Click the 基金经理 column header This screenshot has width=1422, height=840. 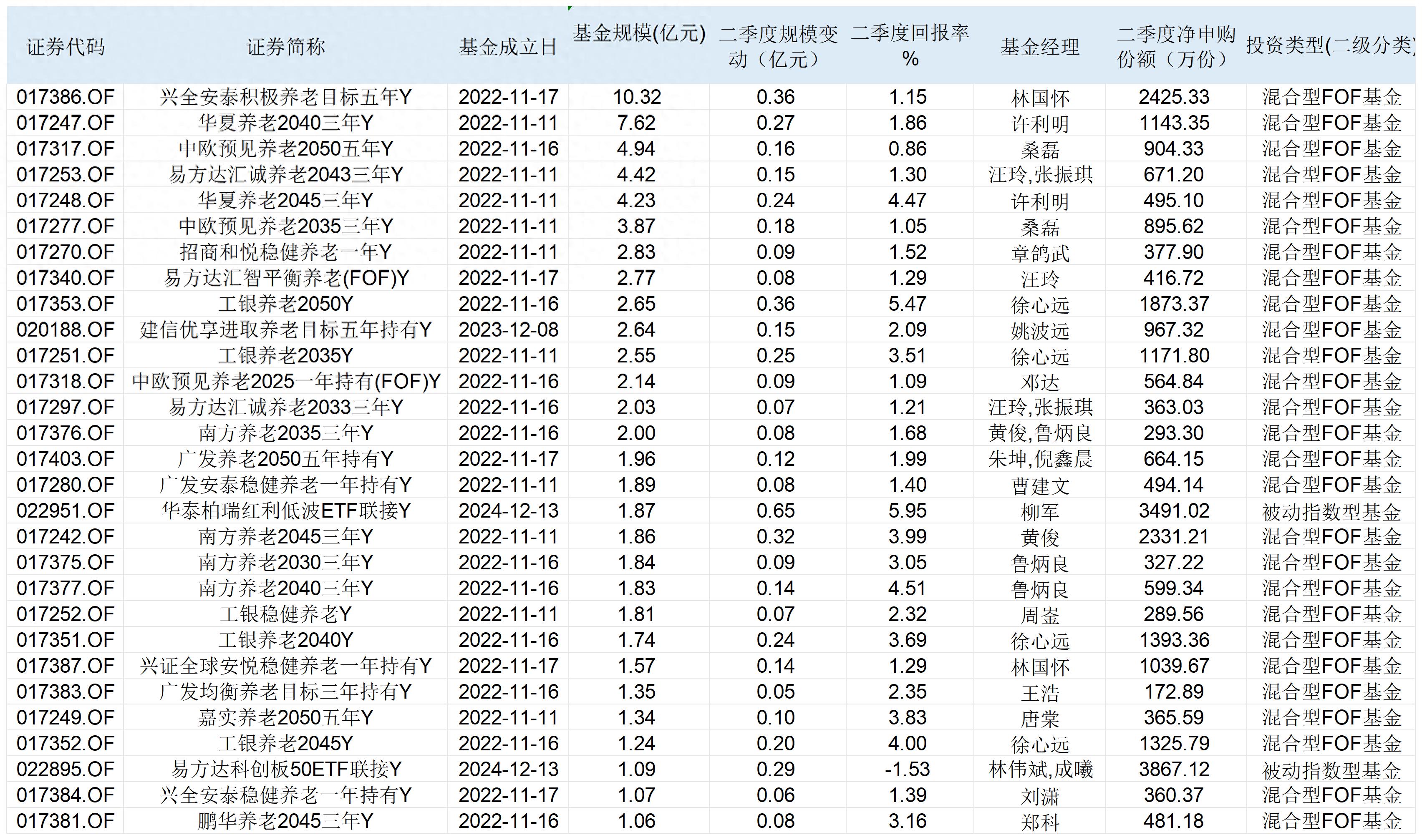(x=1040, y=46)
